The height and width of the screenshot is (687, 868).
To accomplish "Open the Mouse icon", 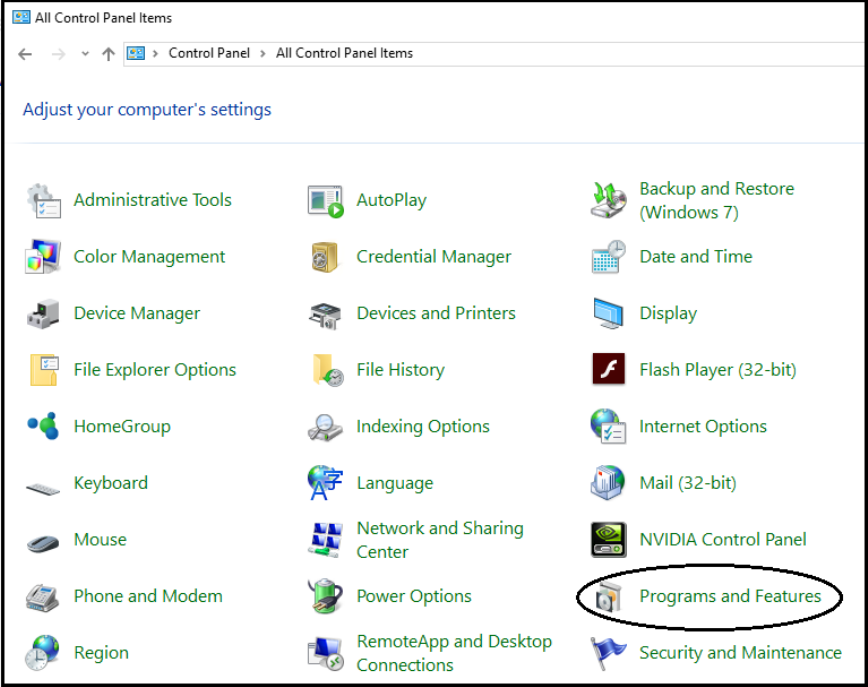I will [x=43, y=543].
